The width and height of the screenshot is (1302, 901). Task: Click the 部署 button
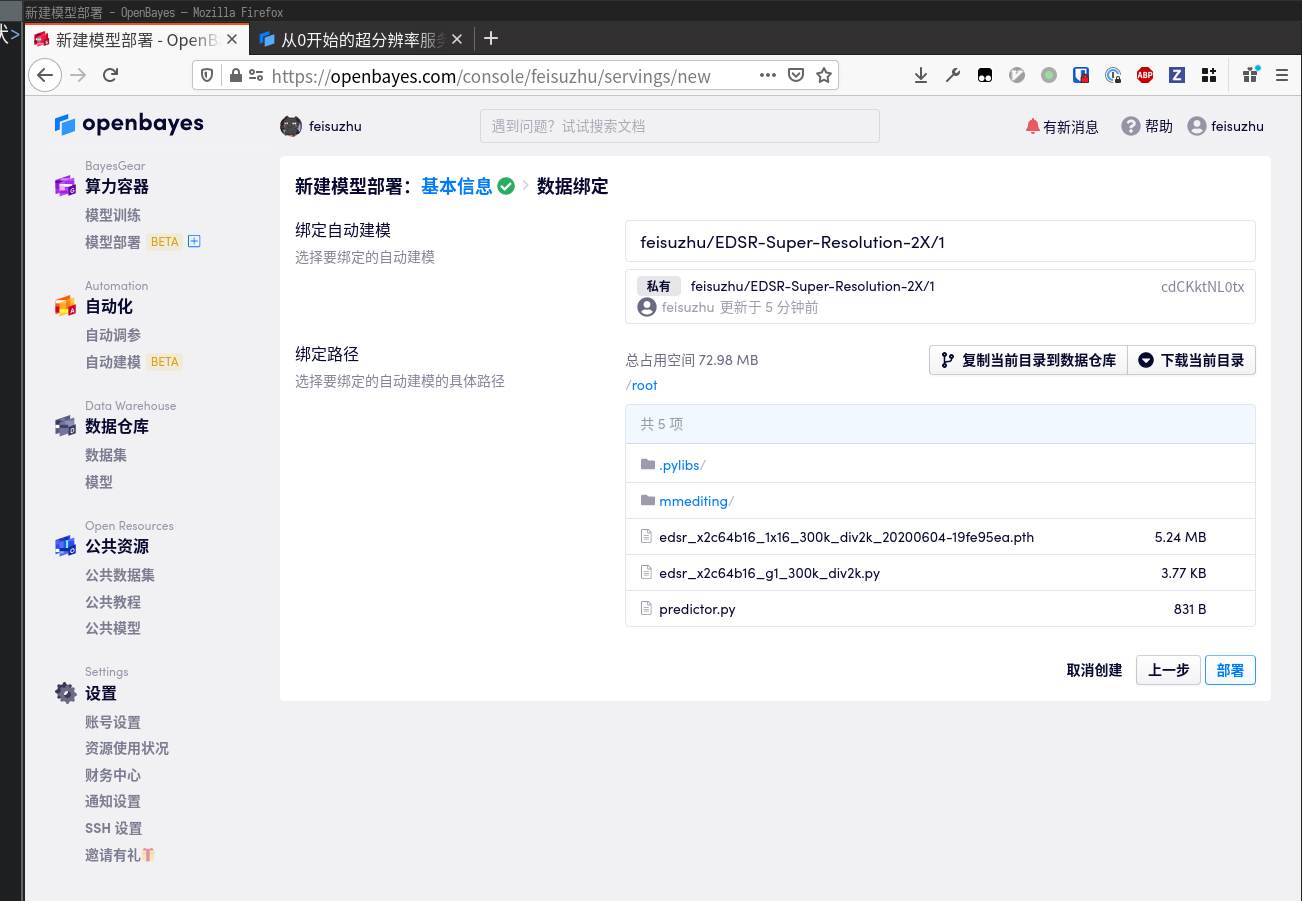1230,670
